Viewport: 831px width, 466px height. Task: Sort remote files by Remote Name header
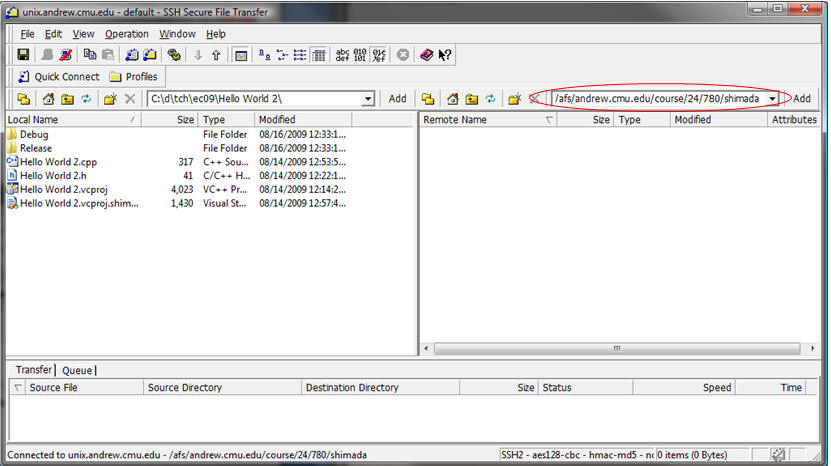(x=488, y=120)
